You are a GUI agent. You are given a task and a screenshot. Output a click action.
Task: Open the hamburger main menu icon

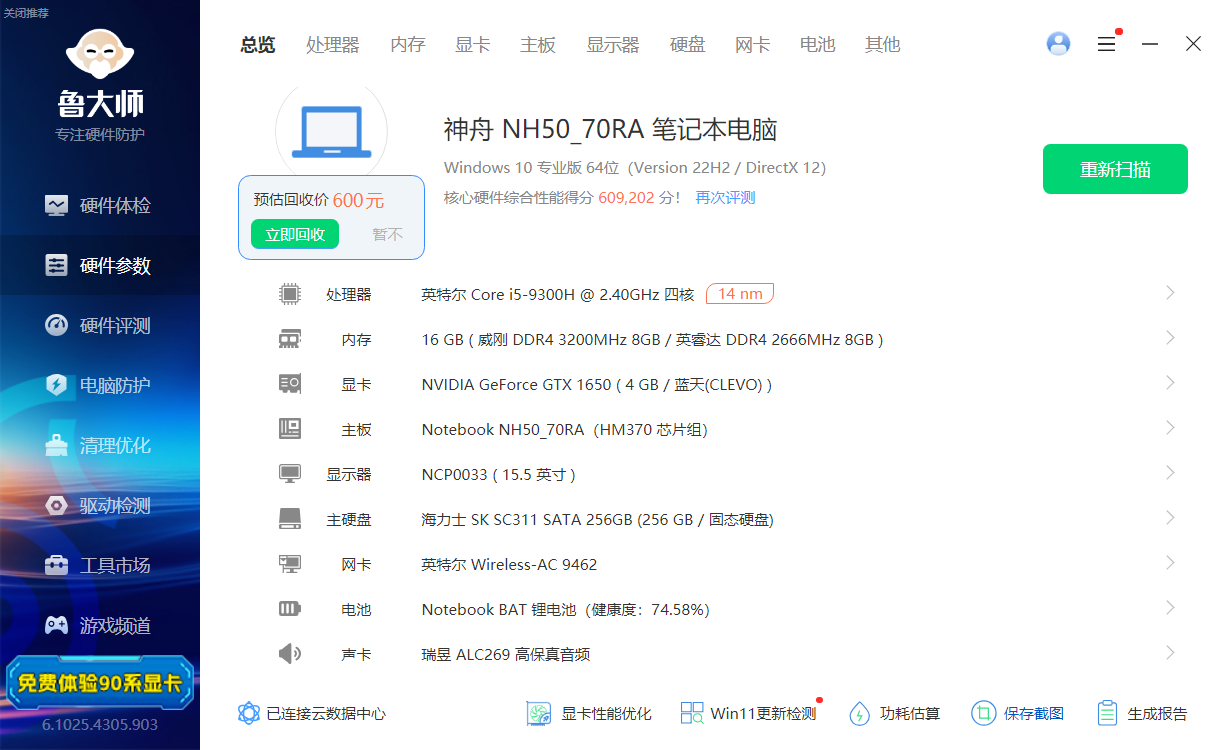coord(1106,44)
